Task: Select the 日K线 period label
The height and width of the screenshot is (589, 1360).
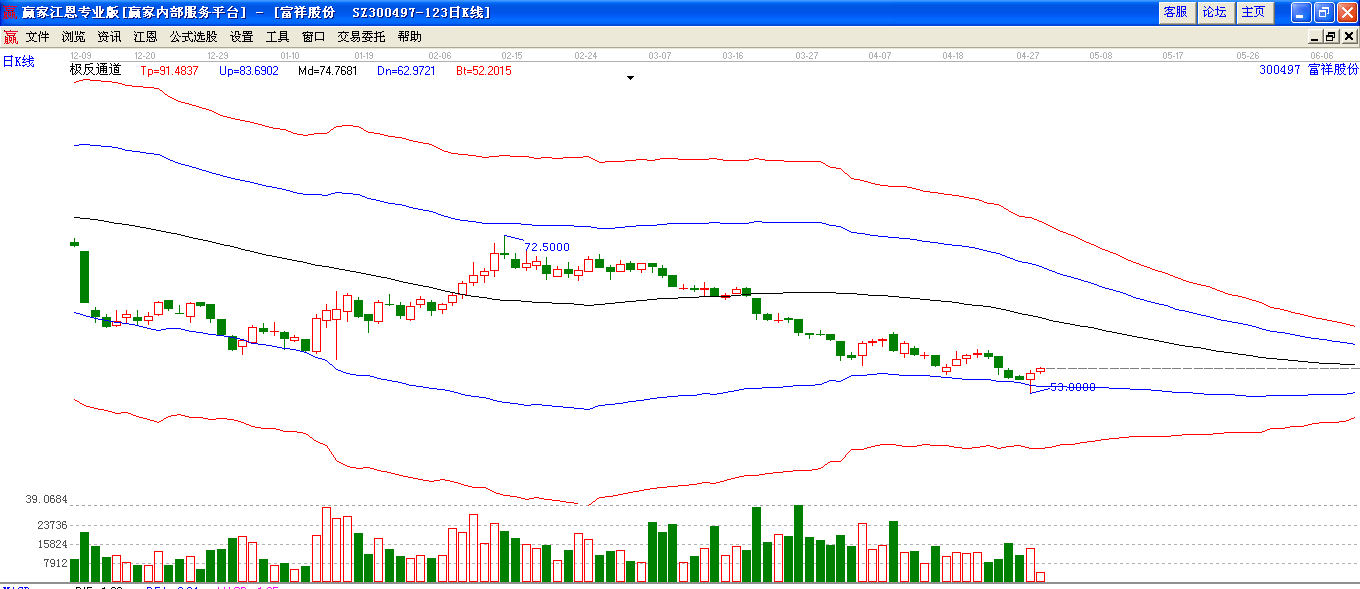Action: (x=19, y=62)
